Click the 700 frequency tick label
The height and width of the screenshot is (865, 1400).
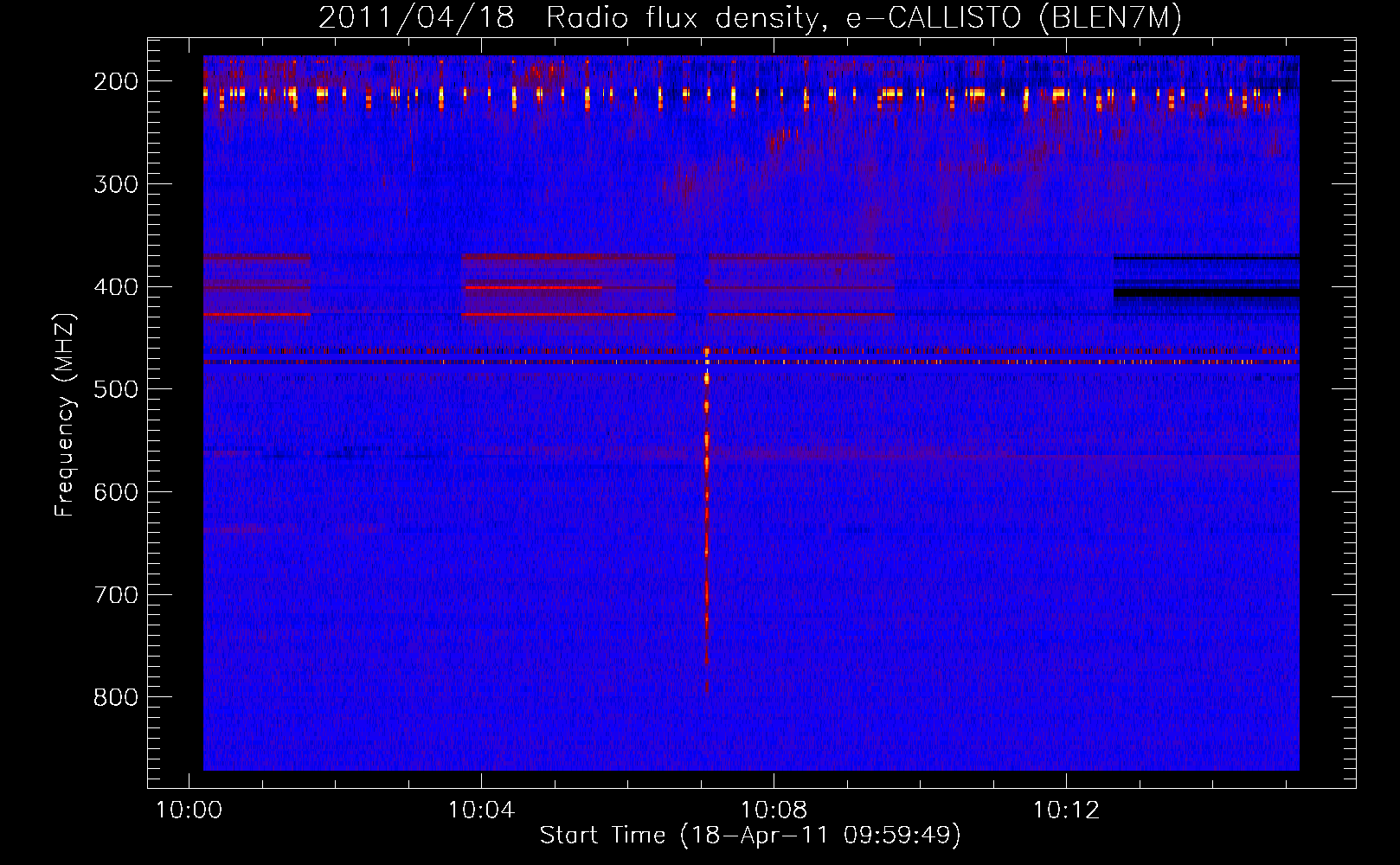click(x=116, y=595)
